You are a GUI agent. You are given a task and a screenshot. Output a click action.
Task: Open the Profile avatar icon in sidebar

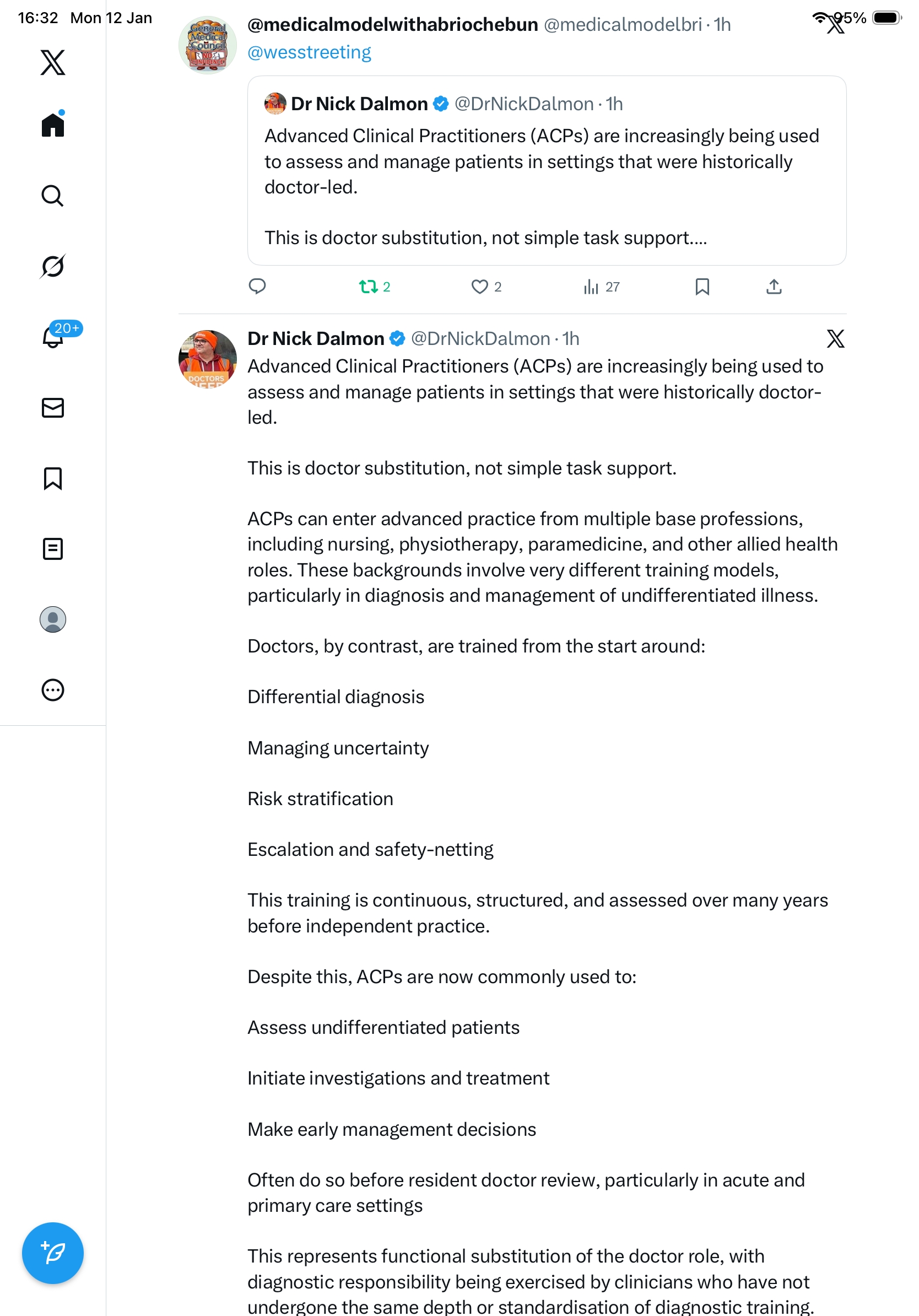(x=53, y=619)
